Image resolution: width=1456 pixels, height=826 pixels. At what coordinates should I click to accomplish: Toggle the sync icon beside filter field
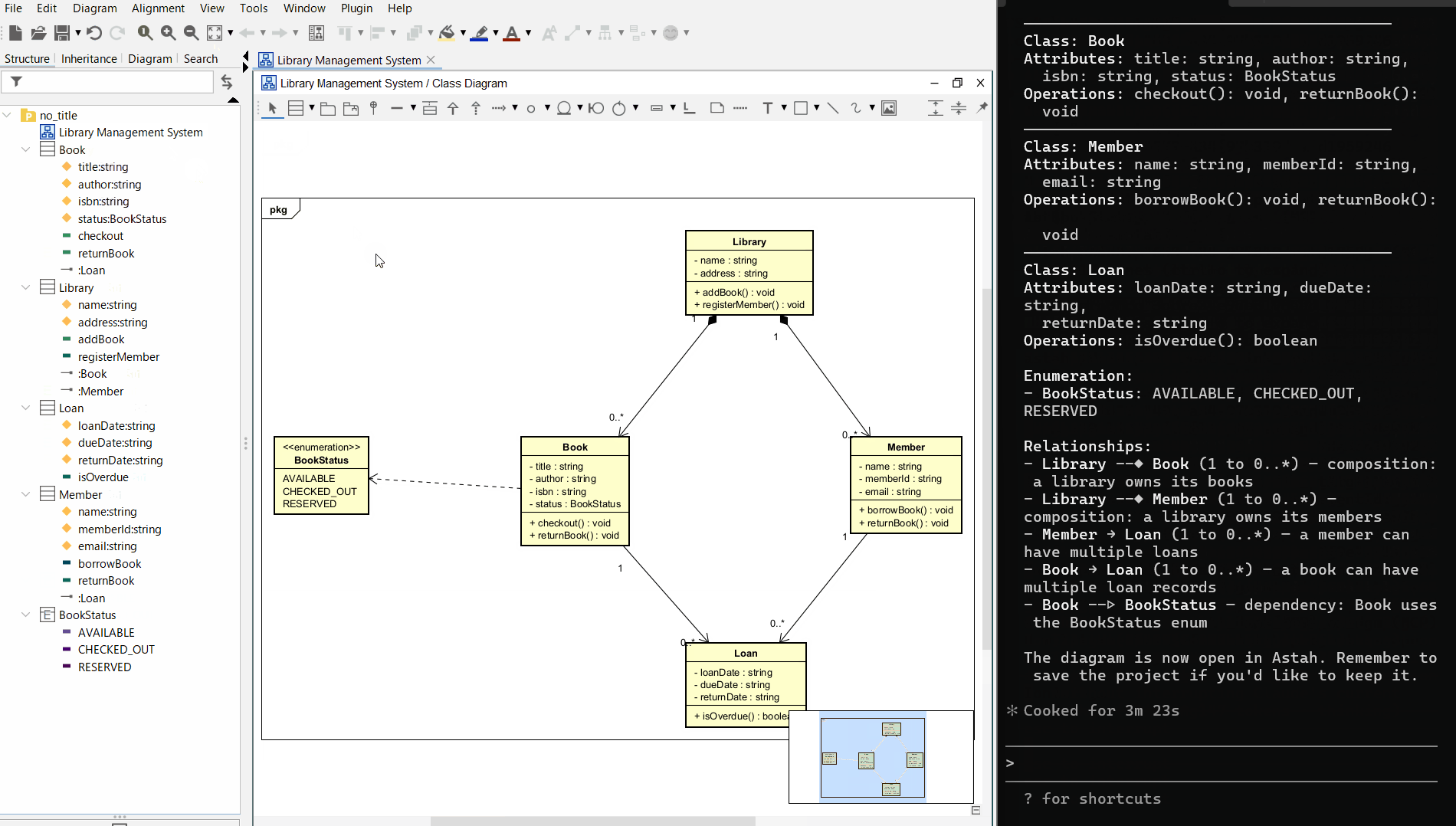[226, 82]
